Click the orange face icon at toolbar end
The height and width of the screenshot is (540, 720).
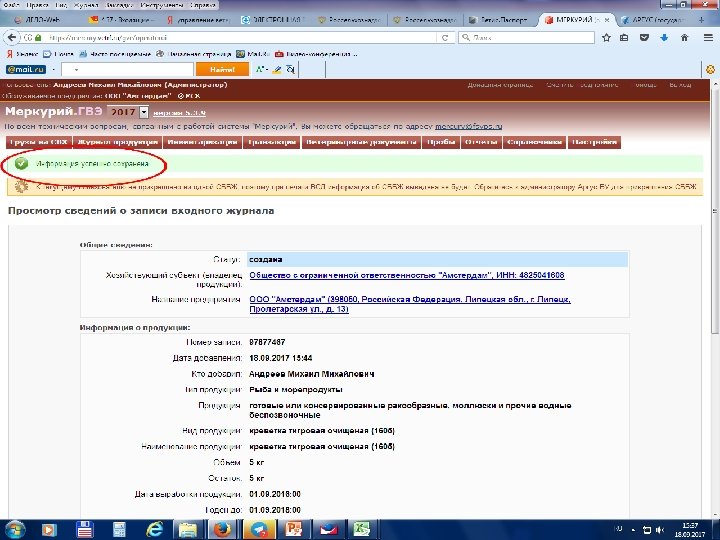[x=710, y=69]
